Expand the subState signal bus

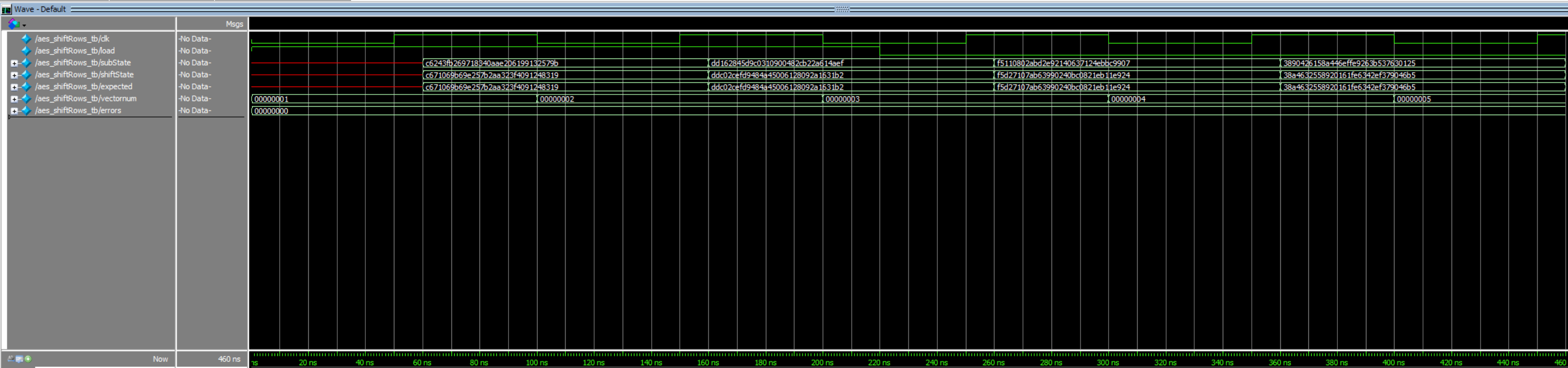(x=14, y=63)
